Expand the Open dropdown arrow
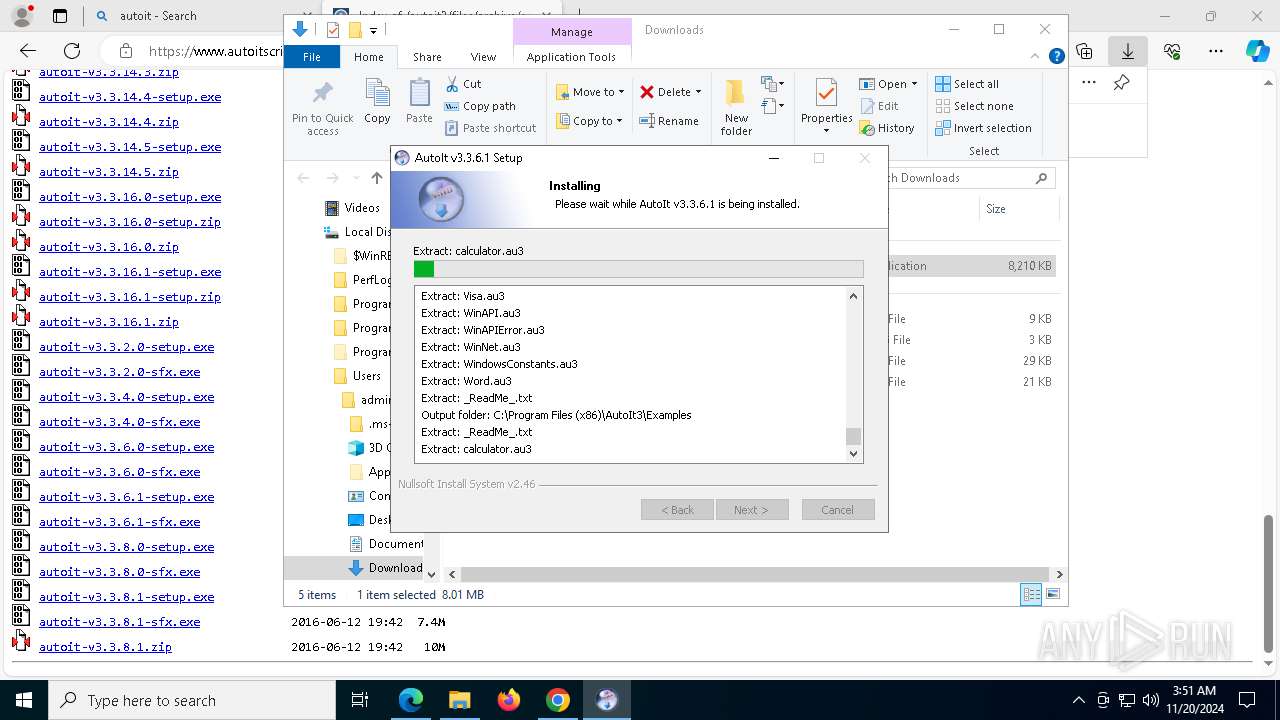1280x720 pixels. [x=914, y=84]
